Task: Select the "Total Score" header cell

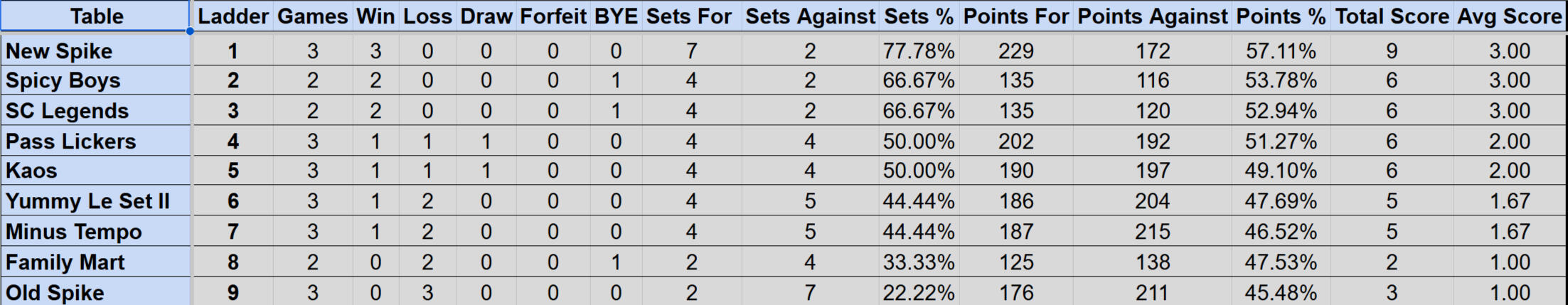Action: [1392, 16]
